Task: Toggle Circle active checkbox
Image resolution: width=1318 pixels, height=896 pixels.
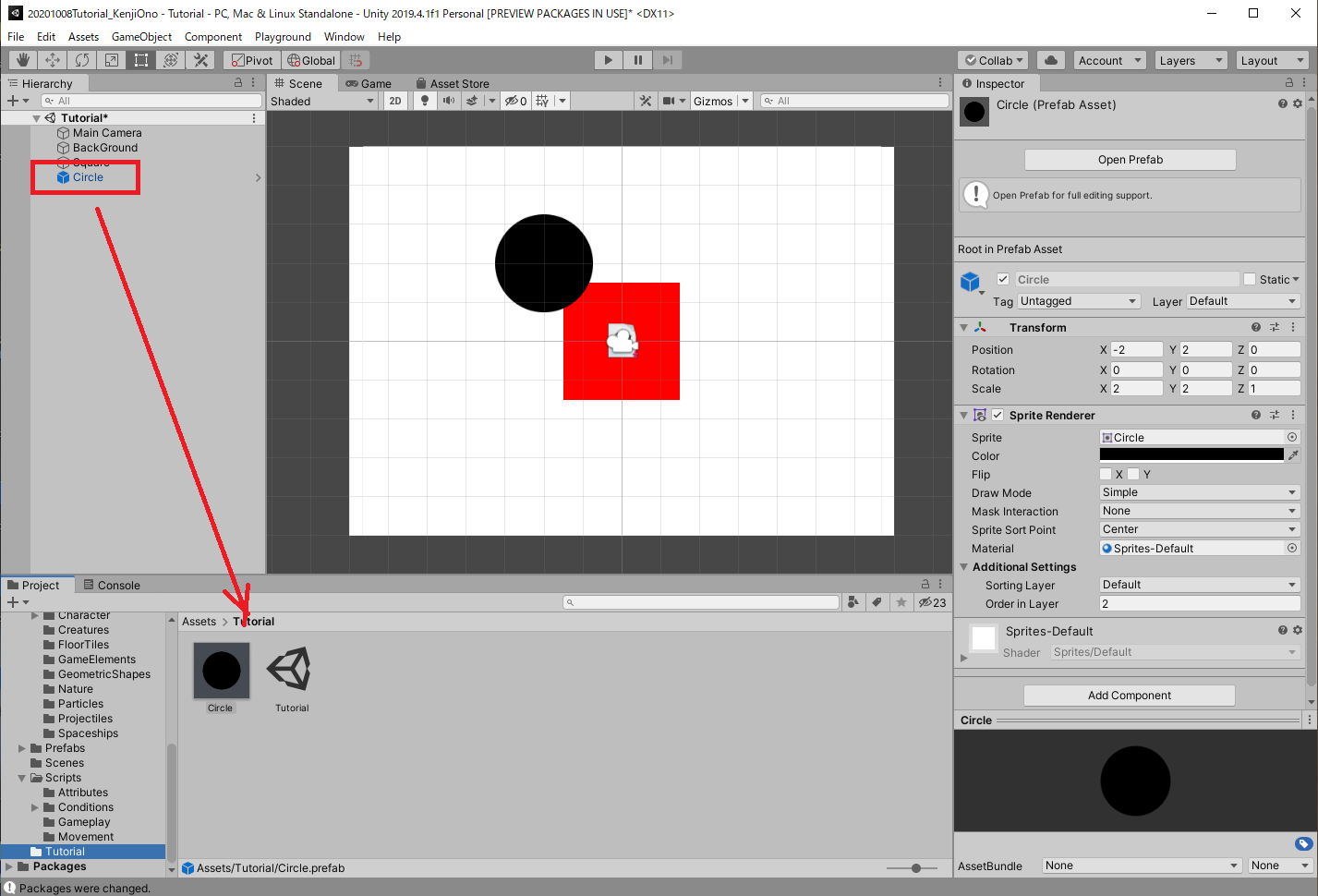Action: pos(1003,279)
